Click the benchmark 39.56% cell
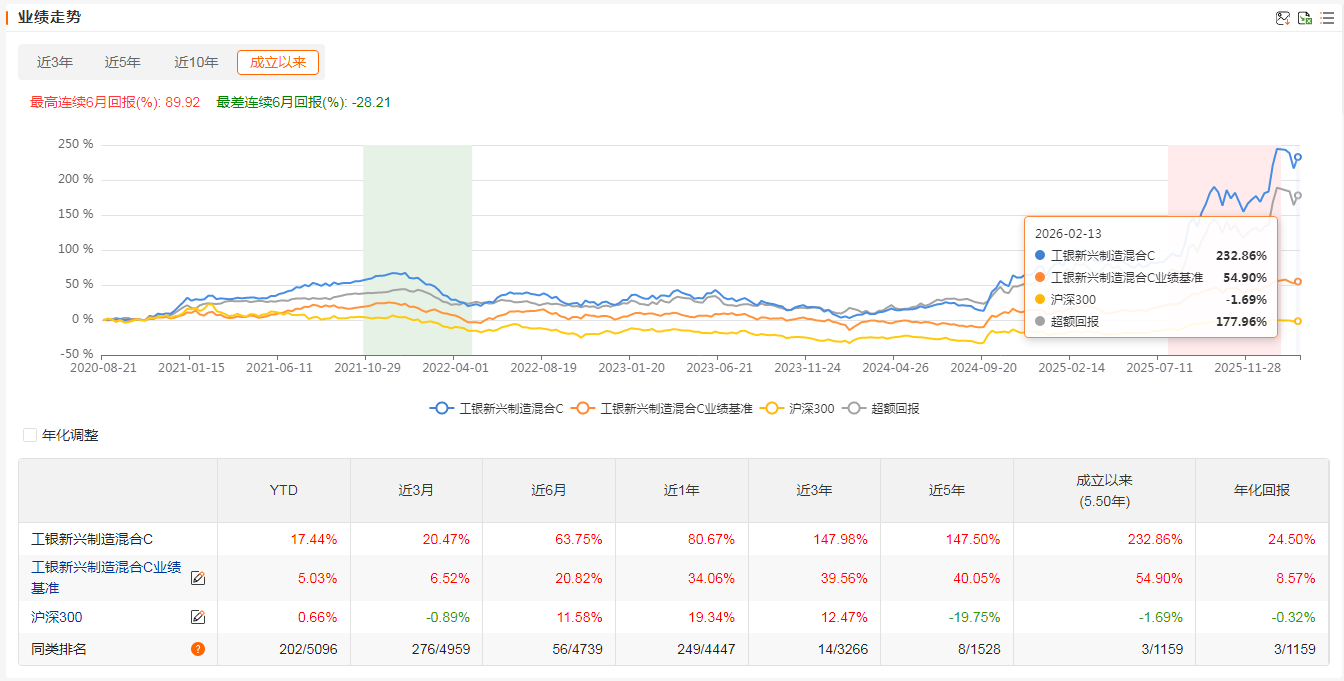This screenshot has width=1344, height=681. click(x=844, y=578)
